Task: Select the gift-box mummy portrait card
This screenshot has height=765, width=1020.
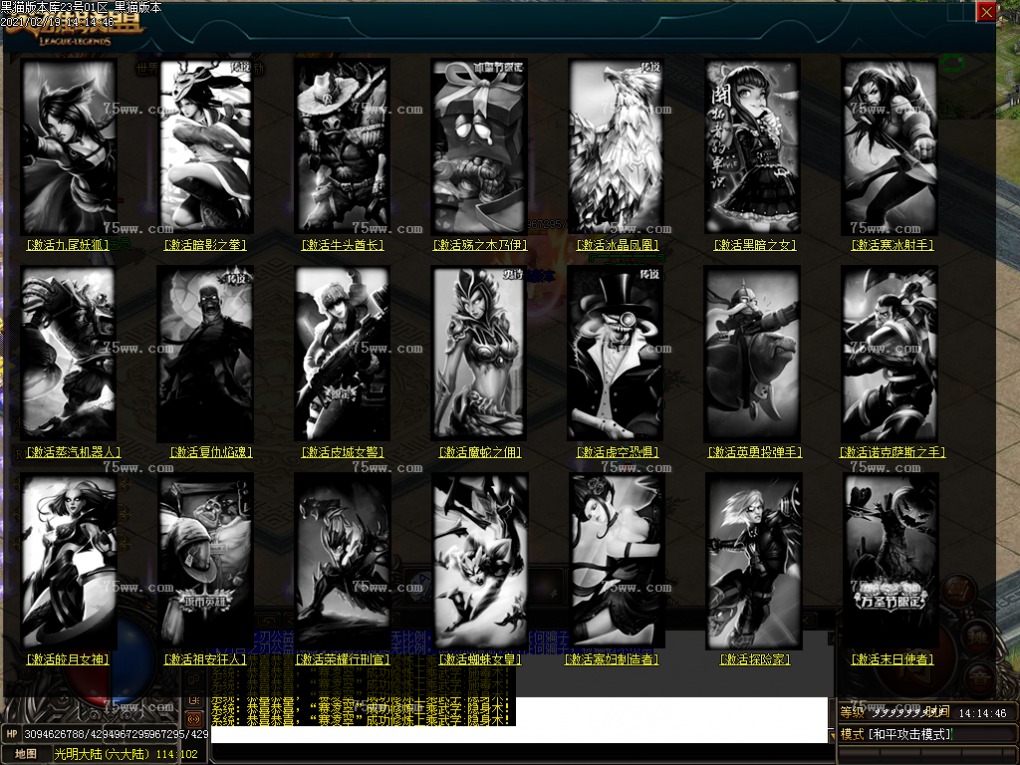Action: coord(479,147)
